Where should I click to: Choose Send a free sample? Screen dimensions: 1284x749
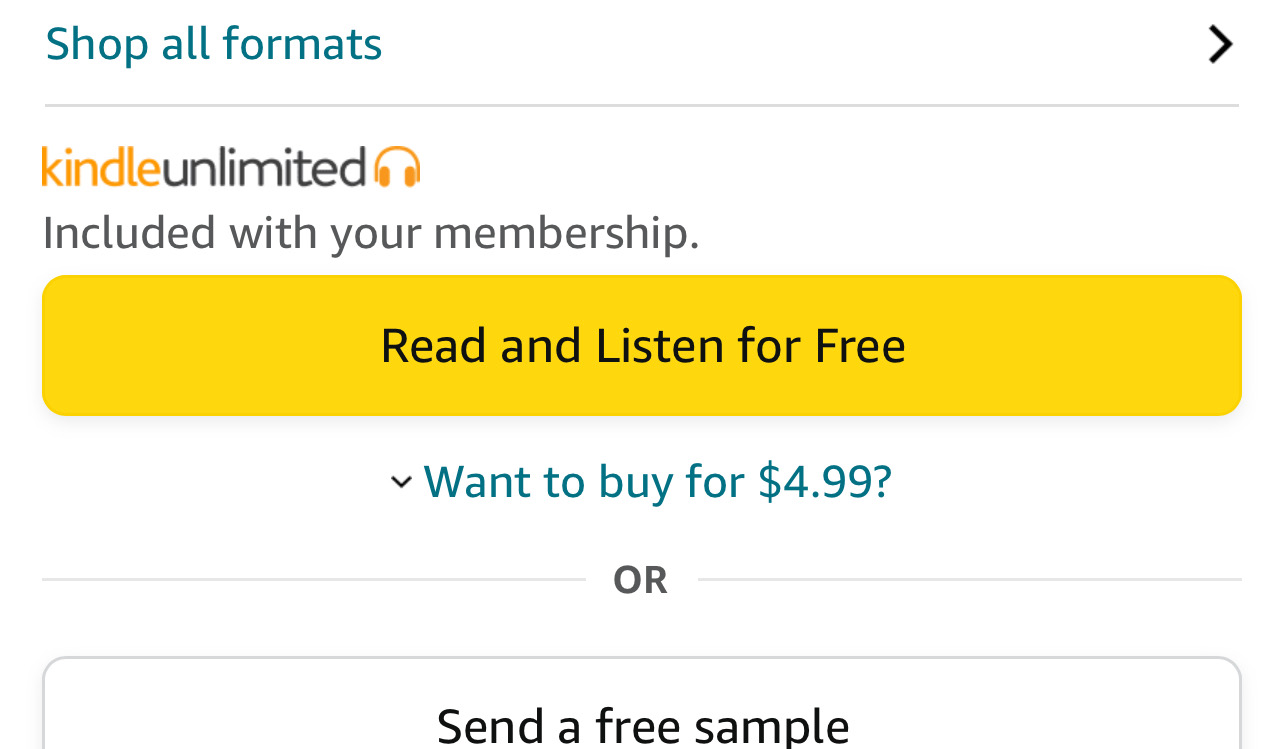tap(642, 724)
